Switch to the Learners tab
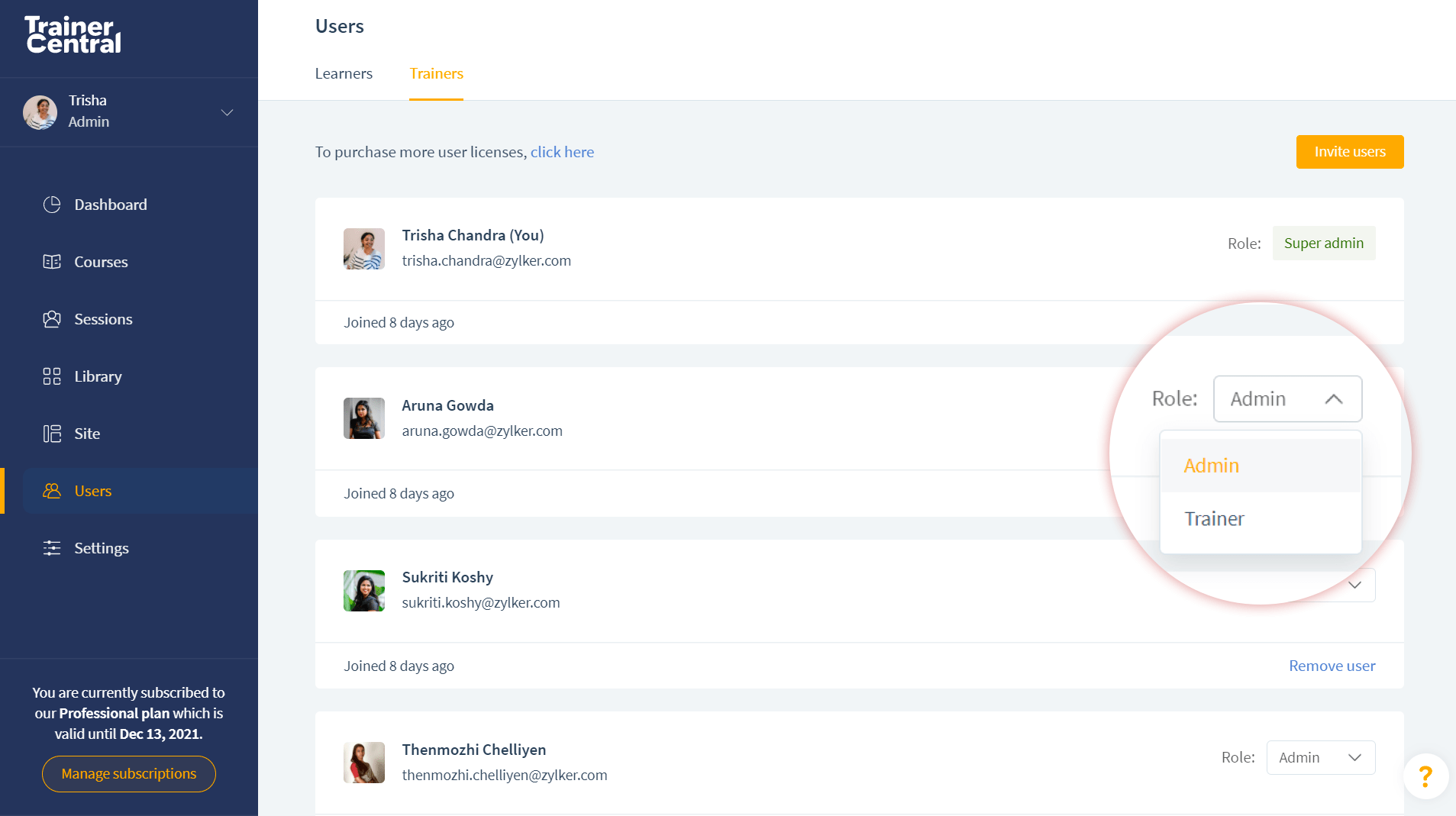This screenshot has height=816, width=1456. [x=344, y=73]
